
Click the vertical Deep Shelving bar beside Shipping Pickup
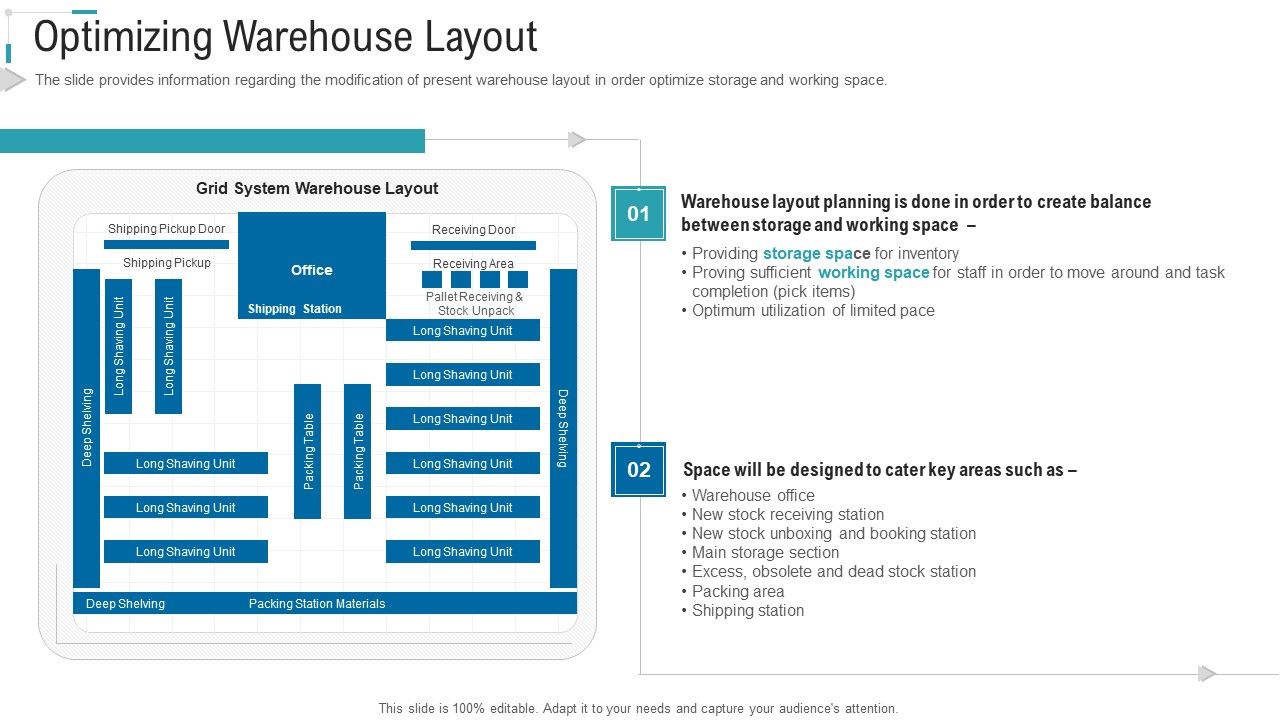click(87, 428)
